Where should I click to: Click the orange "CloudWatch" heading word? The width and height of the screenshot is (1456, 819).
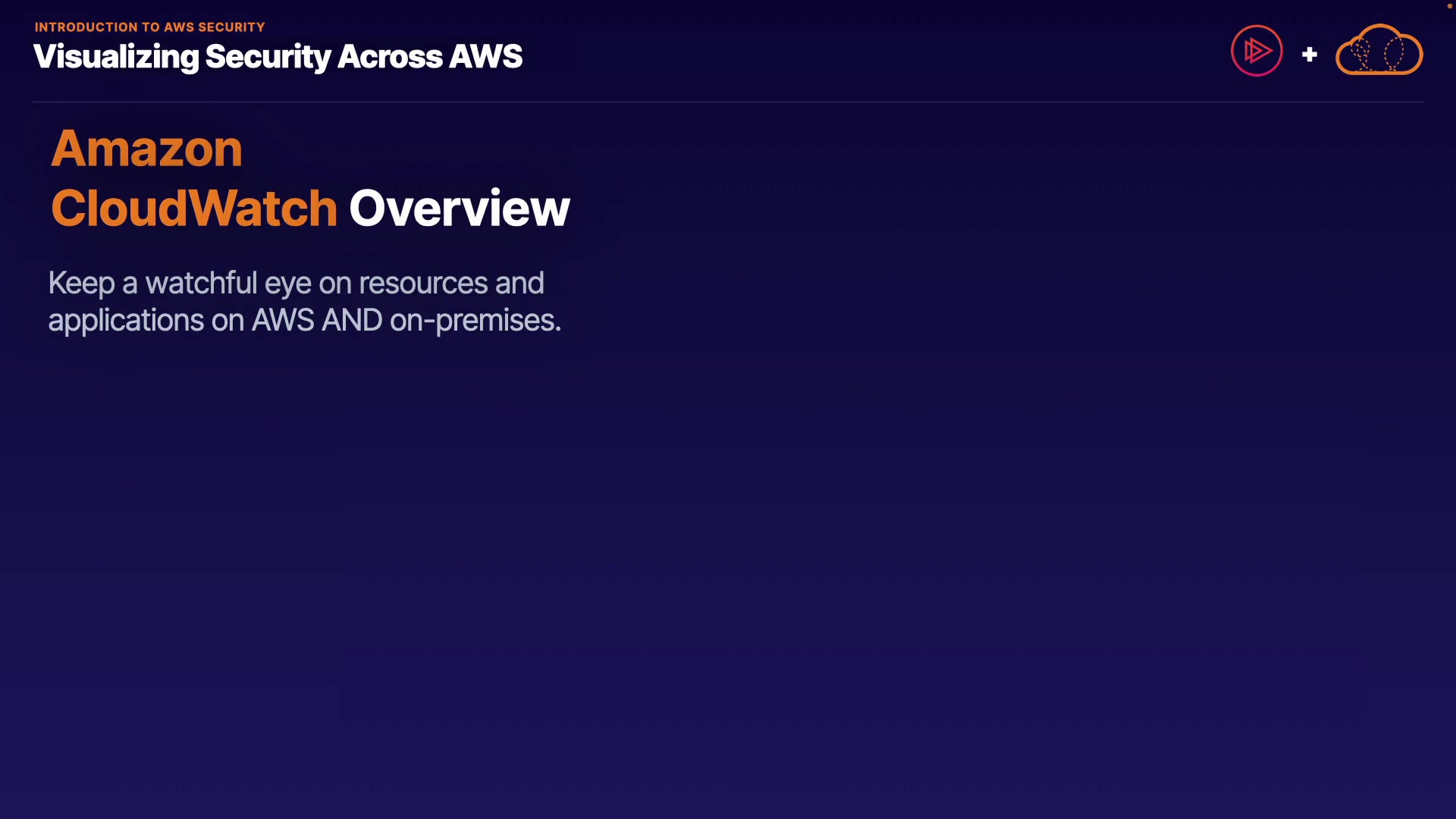194,209
